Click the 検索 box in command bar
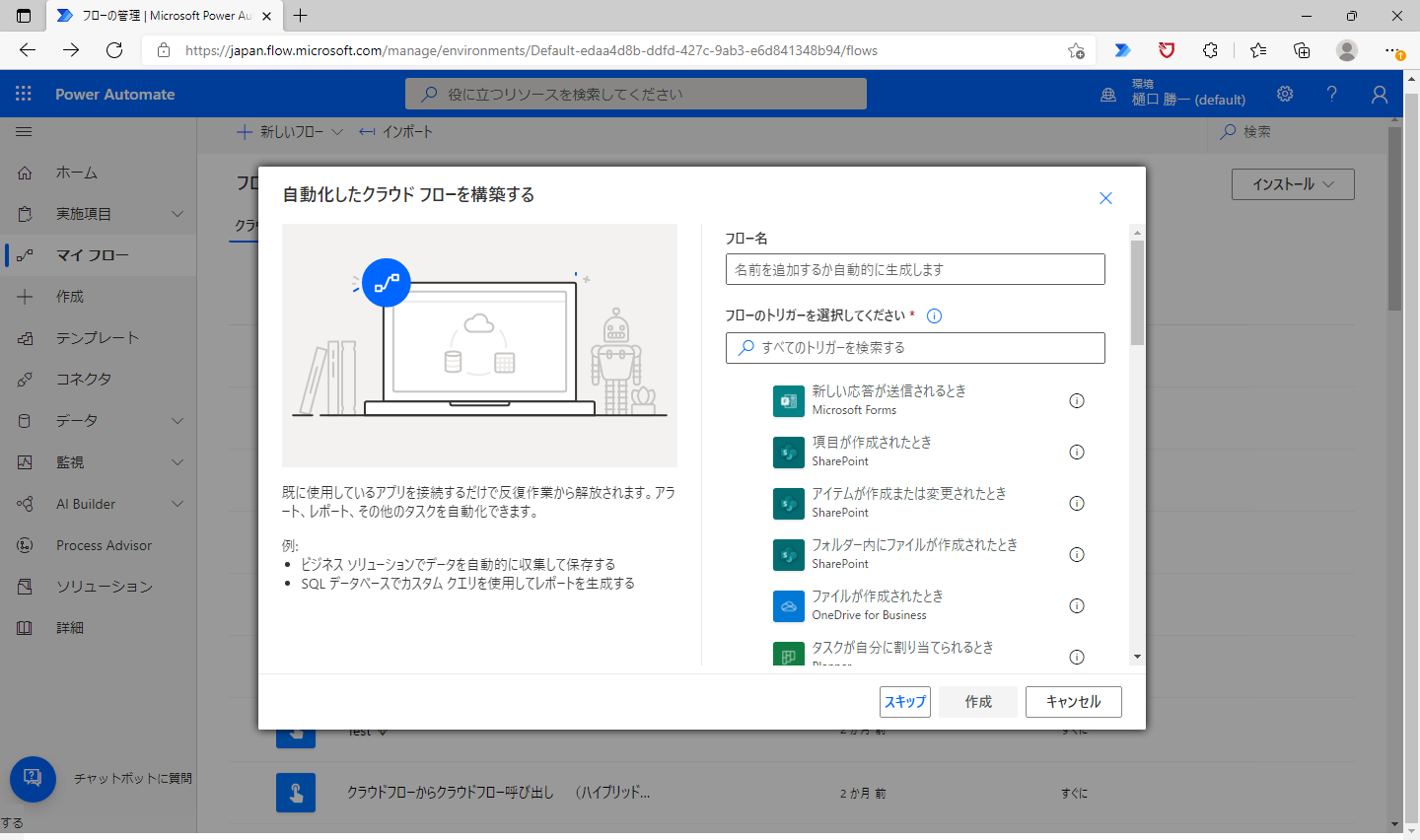The width and height of the screenshot is (1420, 840). click(x=1298, y=131)
